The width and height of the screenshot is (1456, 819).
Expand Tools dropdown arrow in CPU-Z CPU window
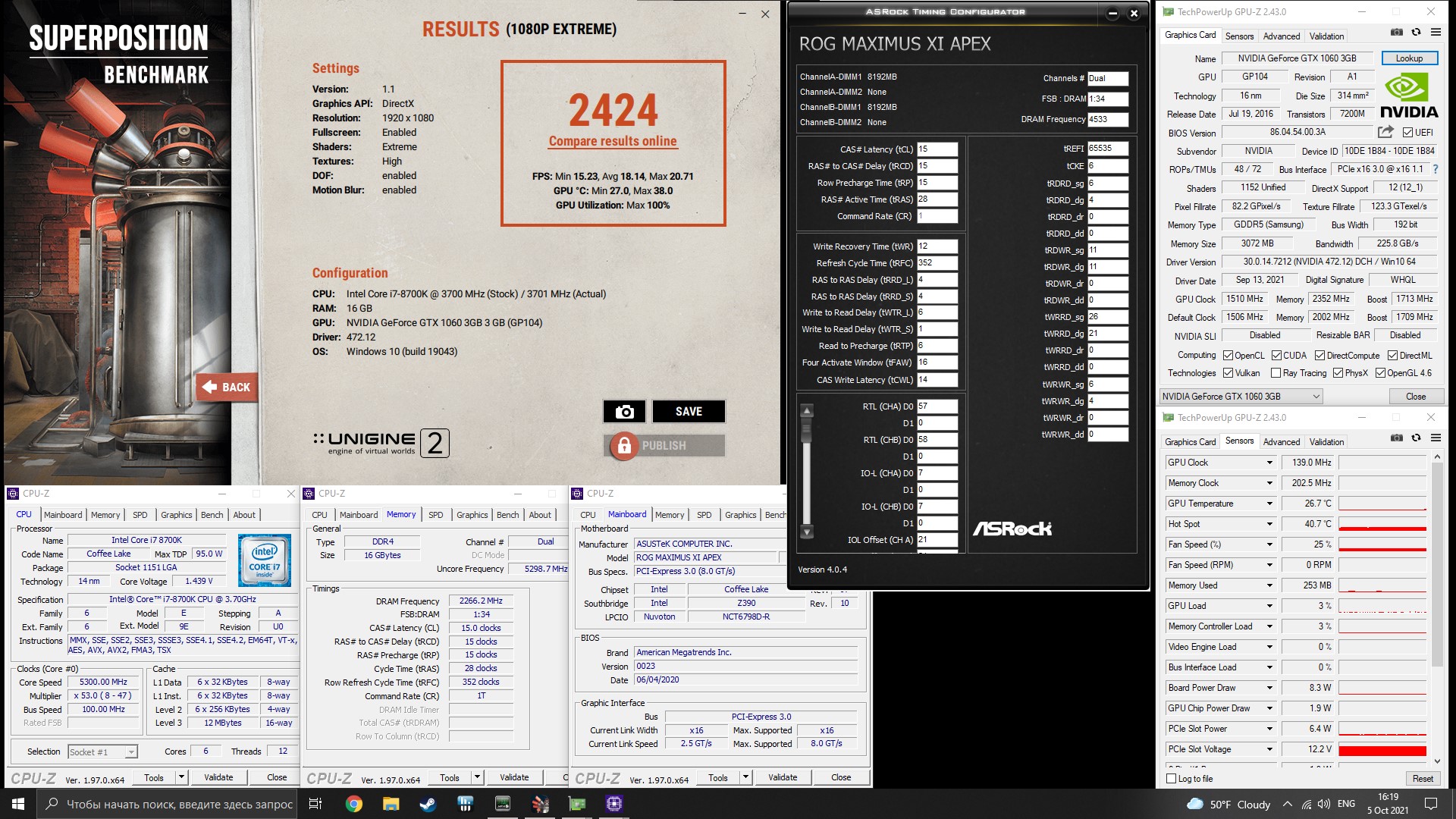(x=181, y=777)
